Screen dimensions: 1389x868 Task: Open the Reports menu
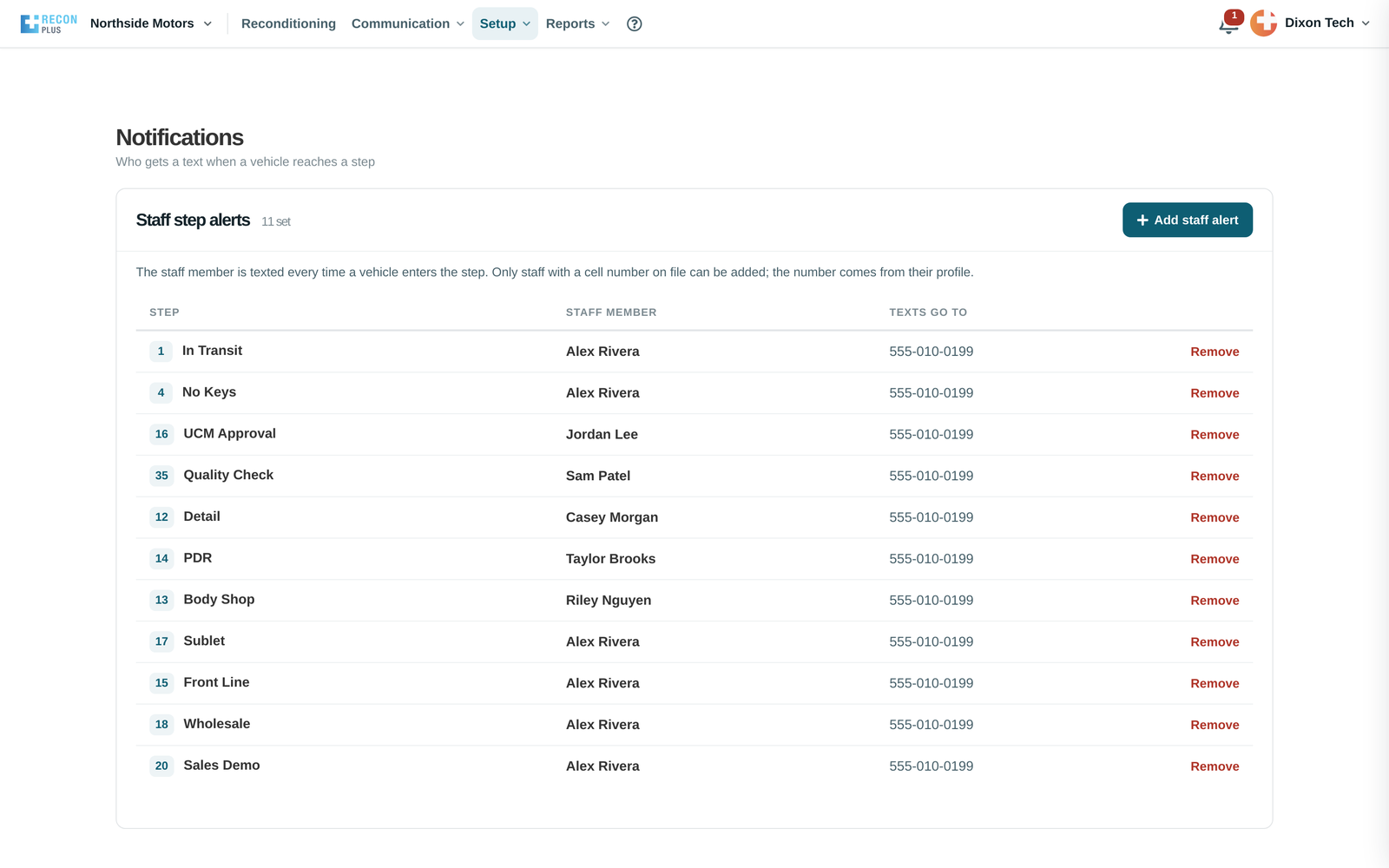[x=577, y=23]
